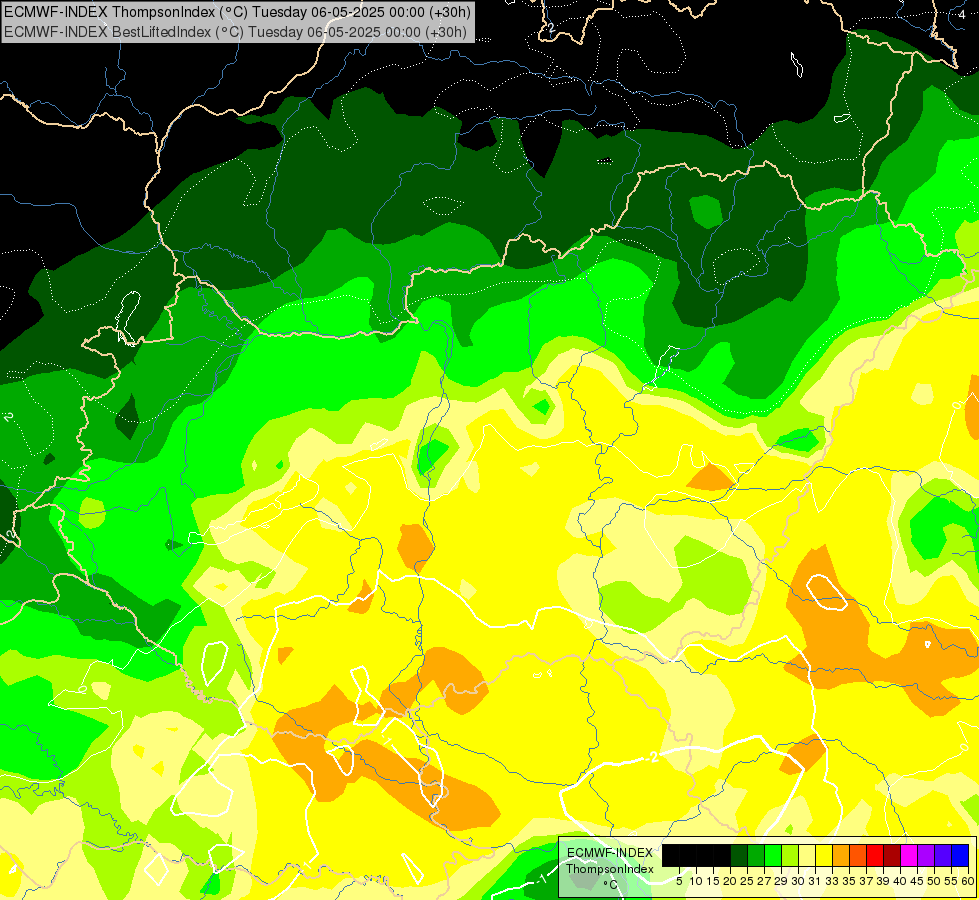Image resolution: width=979 pixels, height=900 pixels.
Task: Click the legend tick label 31
Action: (815, 881)
